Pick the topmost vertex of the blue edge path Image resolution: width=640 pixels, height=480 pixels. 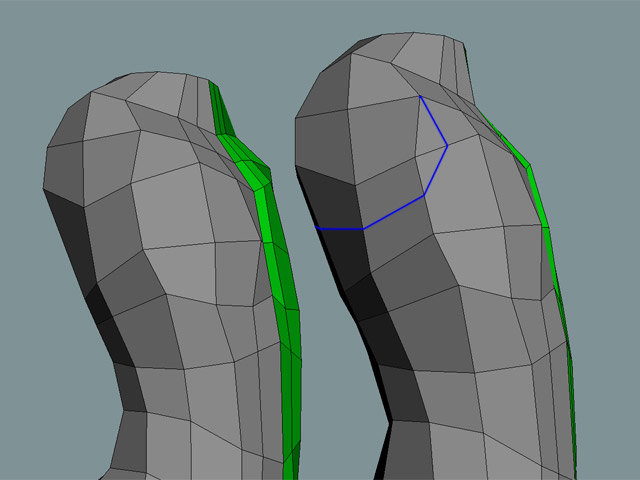[x=421, y=97]
